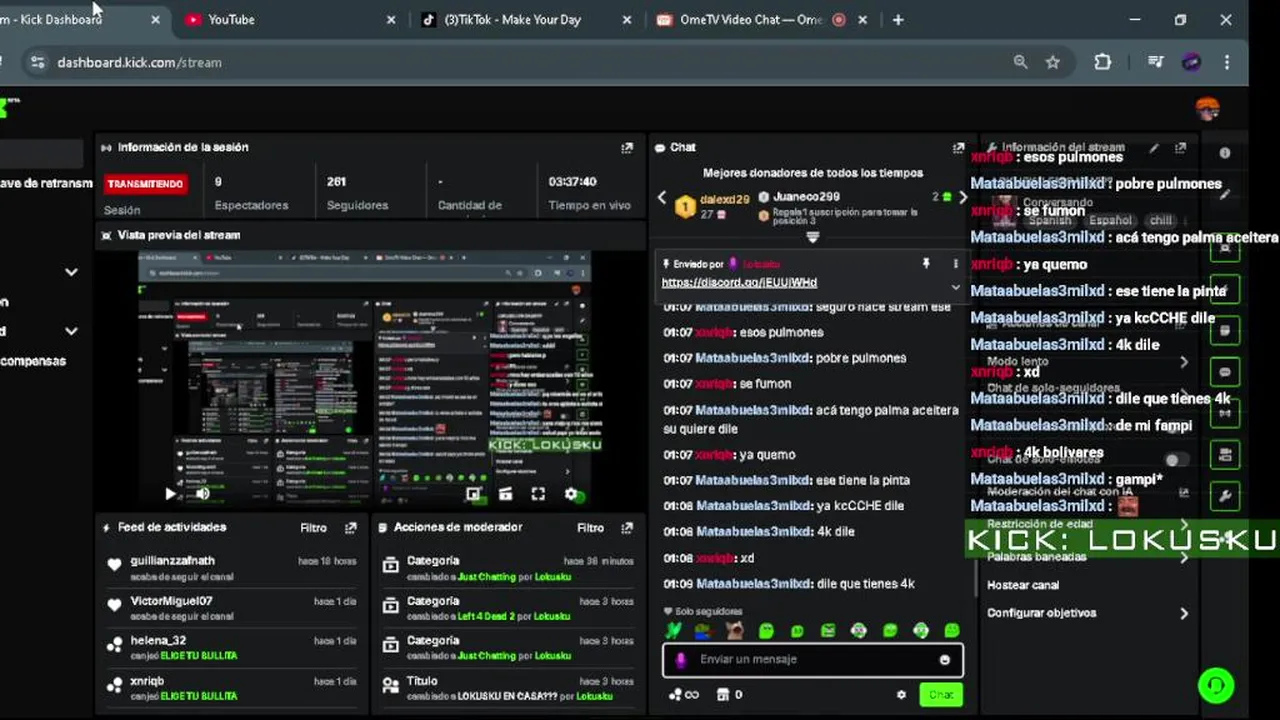View site information icon in address bar
This screenshot has height=720, width=1280.
coord(37,62)
